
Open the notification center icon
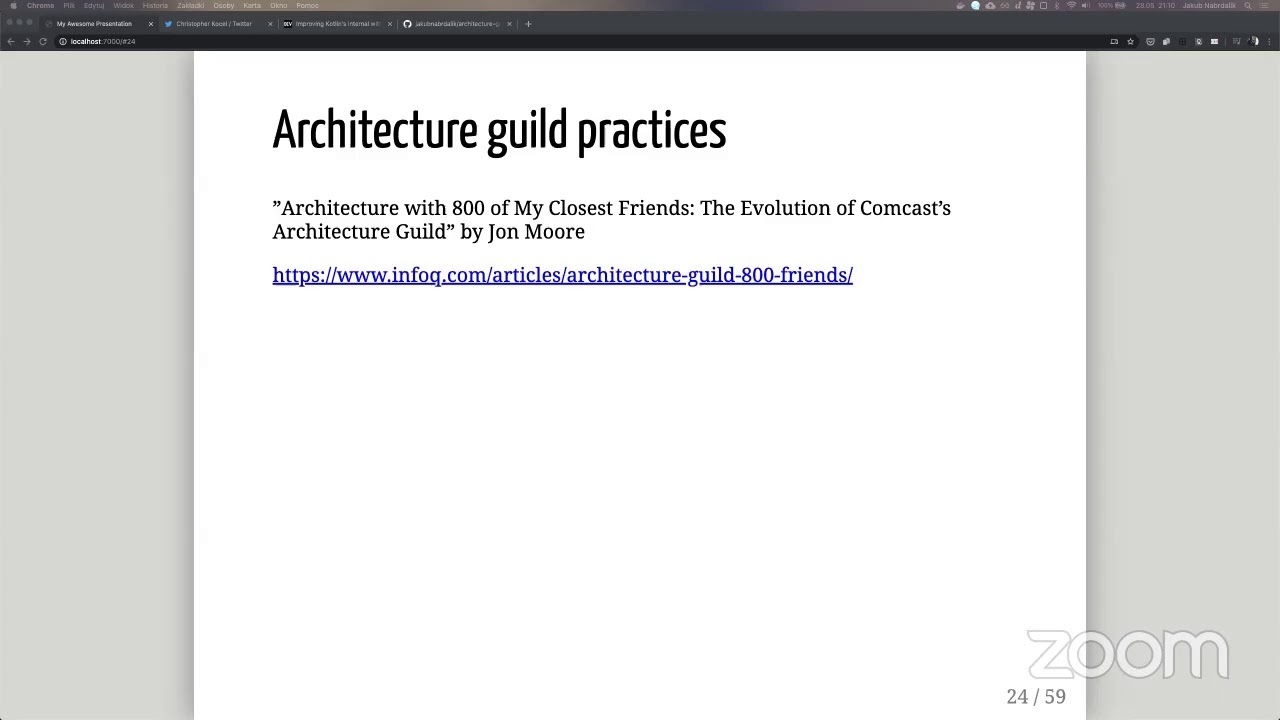[x=1264, y=5]
